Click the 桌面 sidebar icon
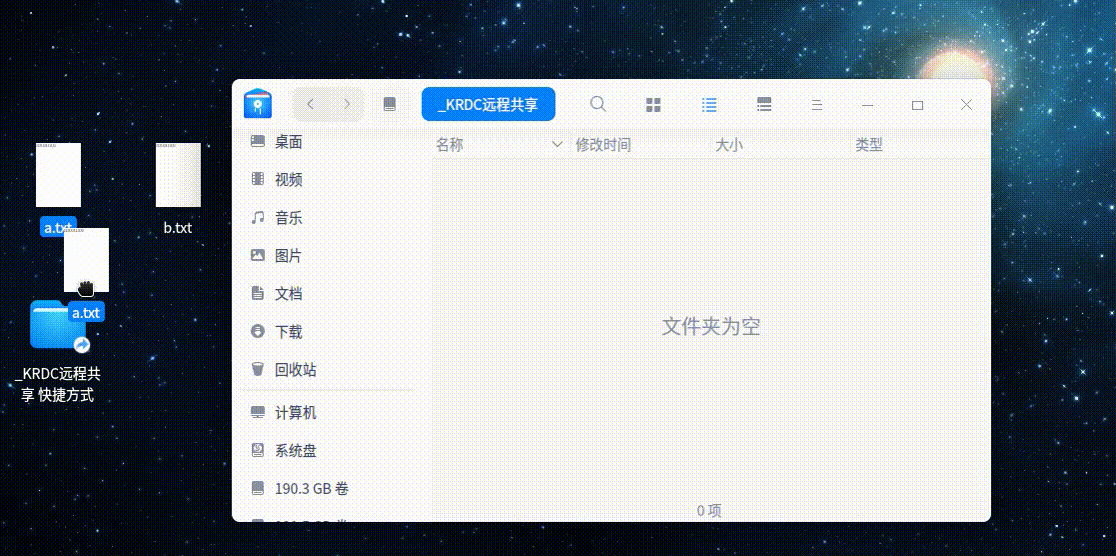The width and height of the screenshot is (1116, 556). (x=258, y=142)
